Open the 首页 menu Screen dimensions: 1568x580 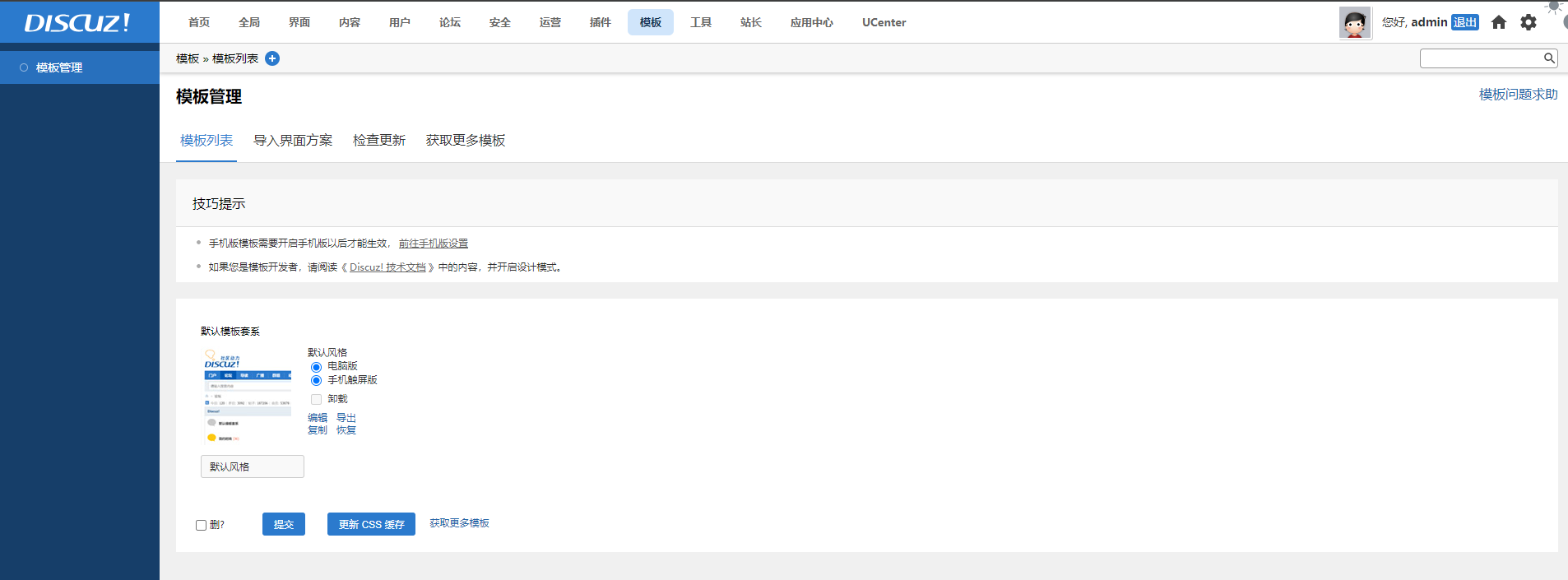click(199, 22)
